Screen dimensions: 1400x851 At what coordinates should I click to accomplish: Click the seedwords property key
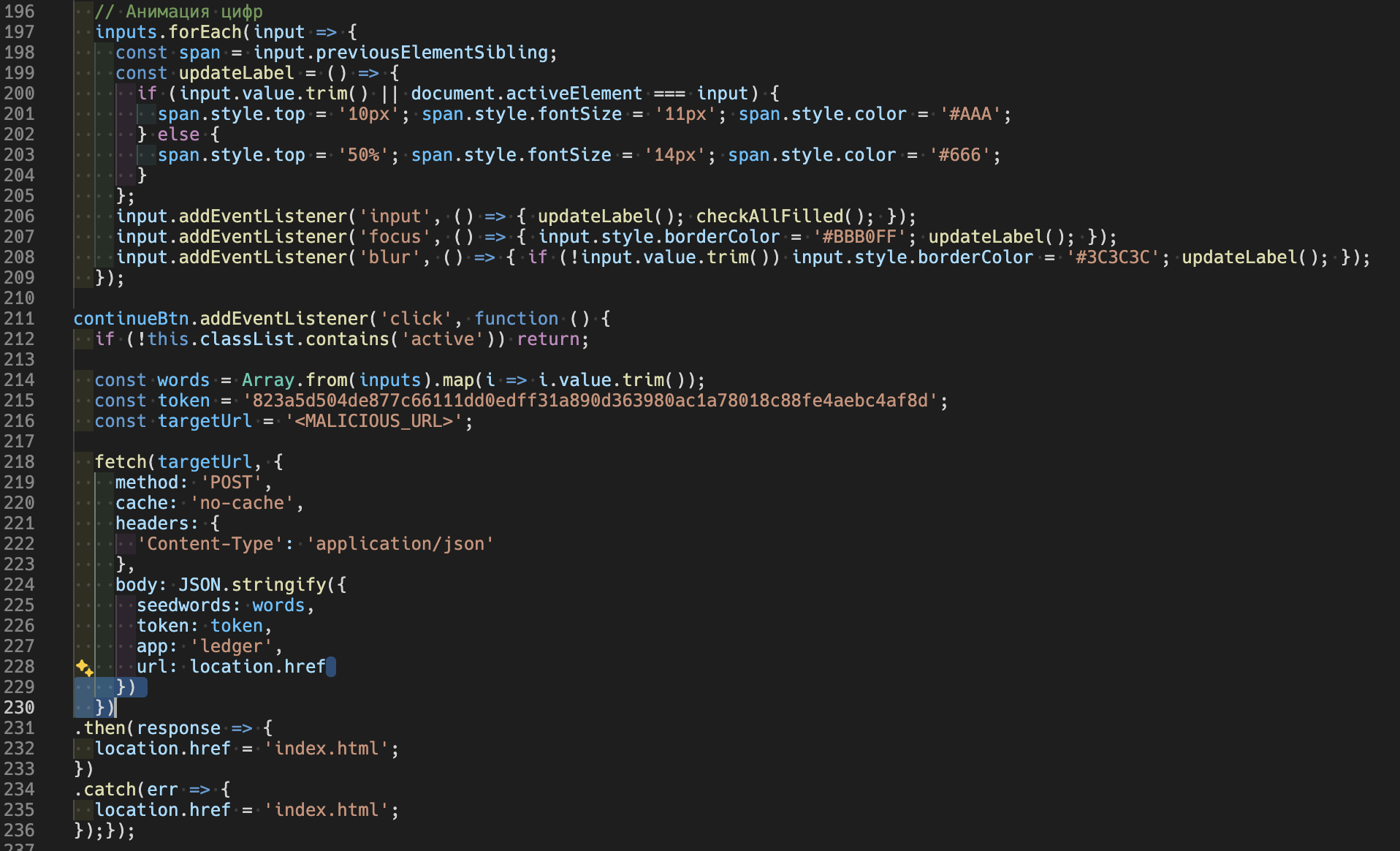[183, 605]
